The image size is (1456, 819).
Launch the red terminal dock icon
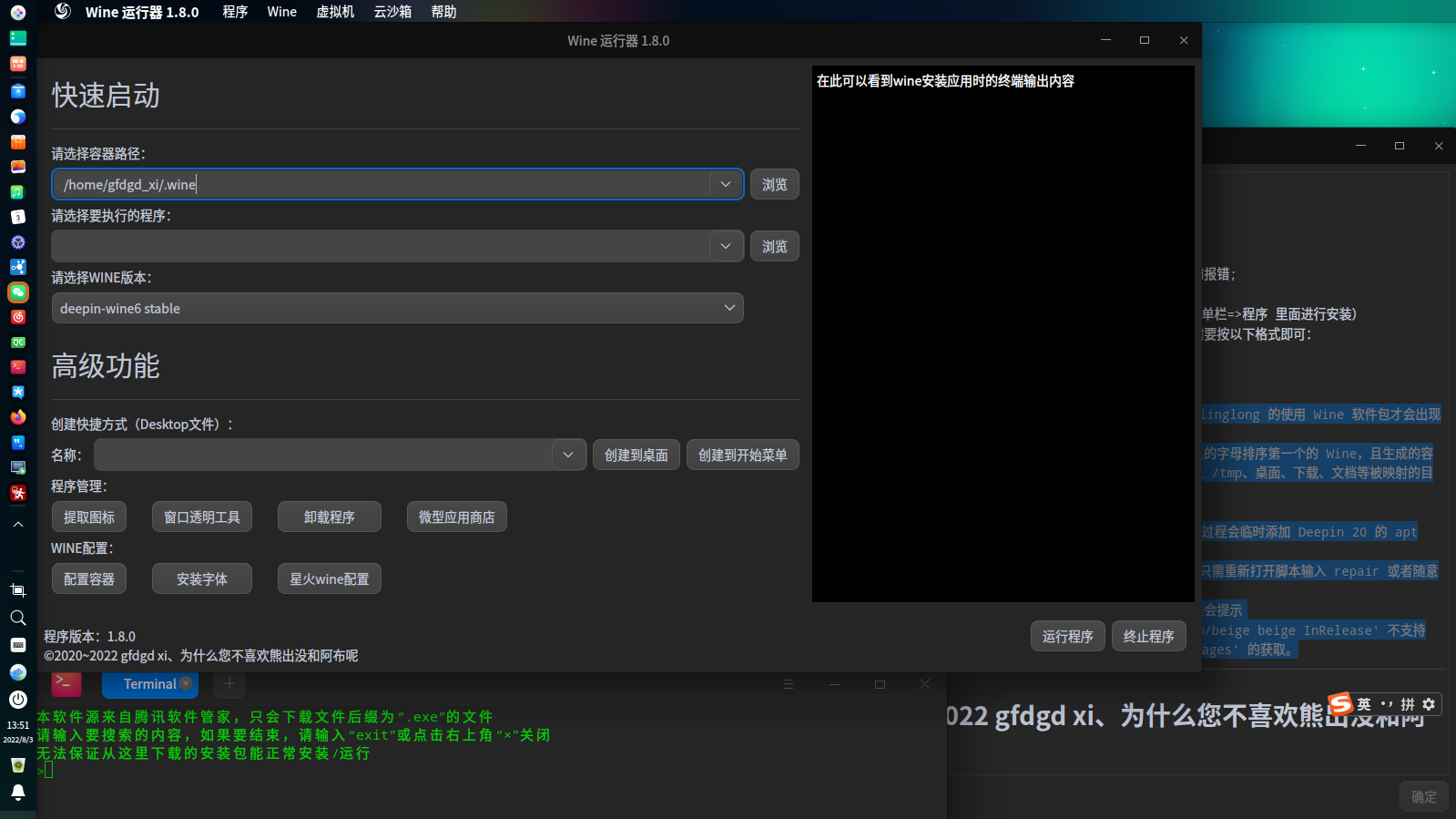17,367
